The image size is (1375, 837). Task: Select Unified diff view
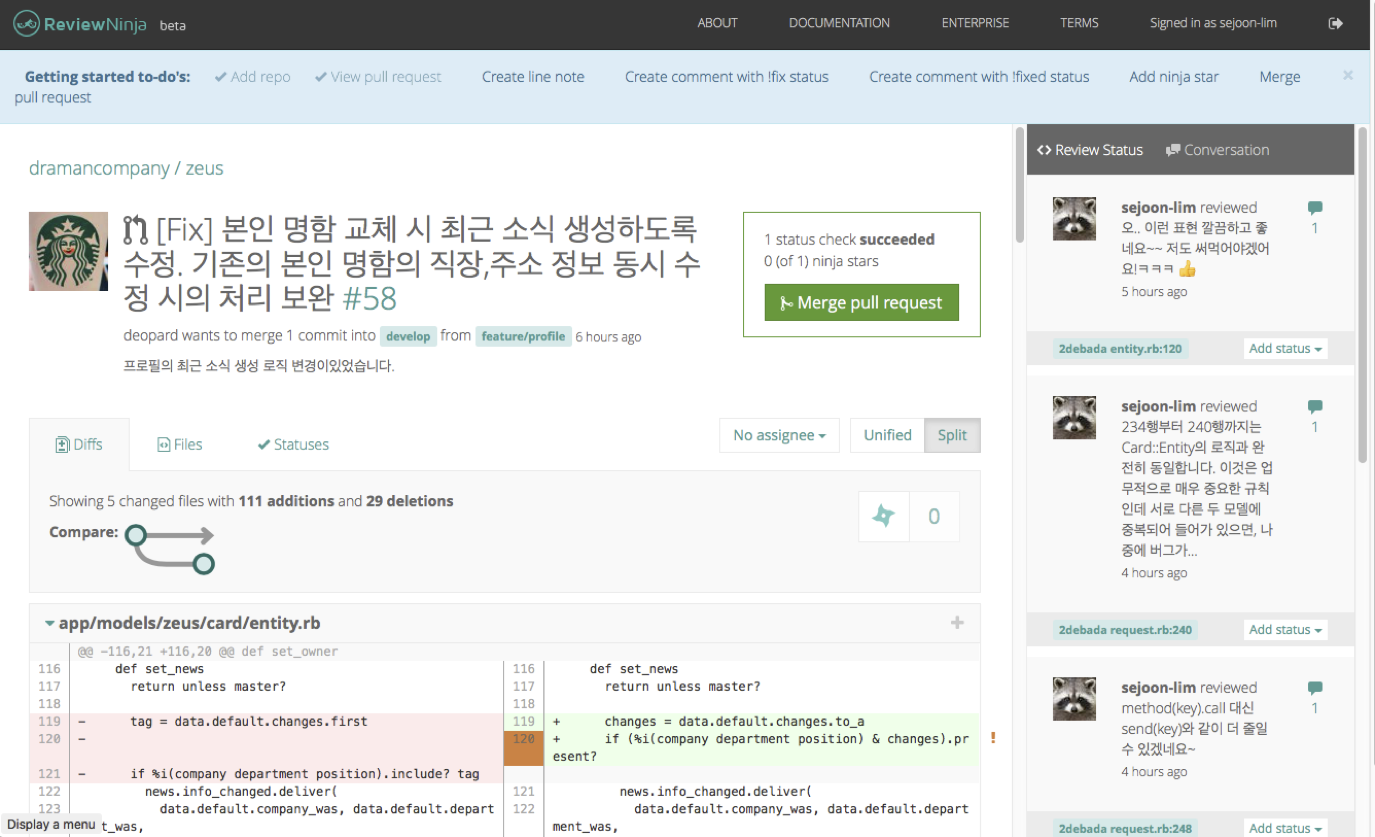point(887,435)
